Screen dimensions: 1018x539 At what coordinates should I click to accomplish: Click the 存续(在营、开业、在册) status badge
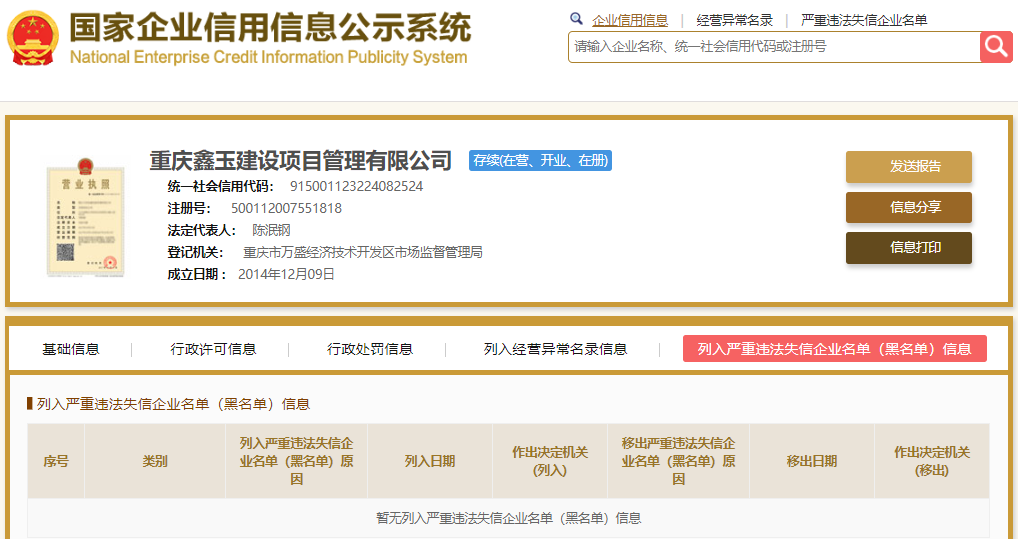pos(540,160)
